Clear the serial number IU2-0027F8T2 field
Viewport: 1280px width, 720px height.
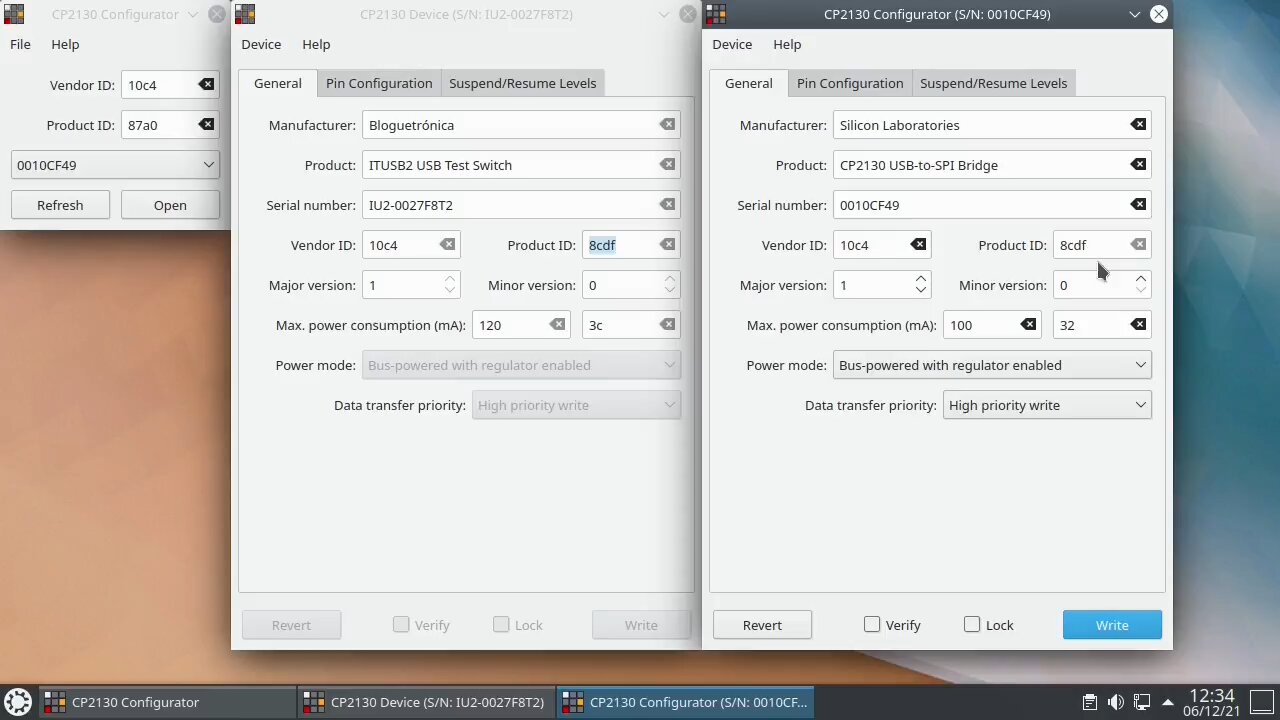pos(667,205)
